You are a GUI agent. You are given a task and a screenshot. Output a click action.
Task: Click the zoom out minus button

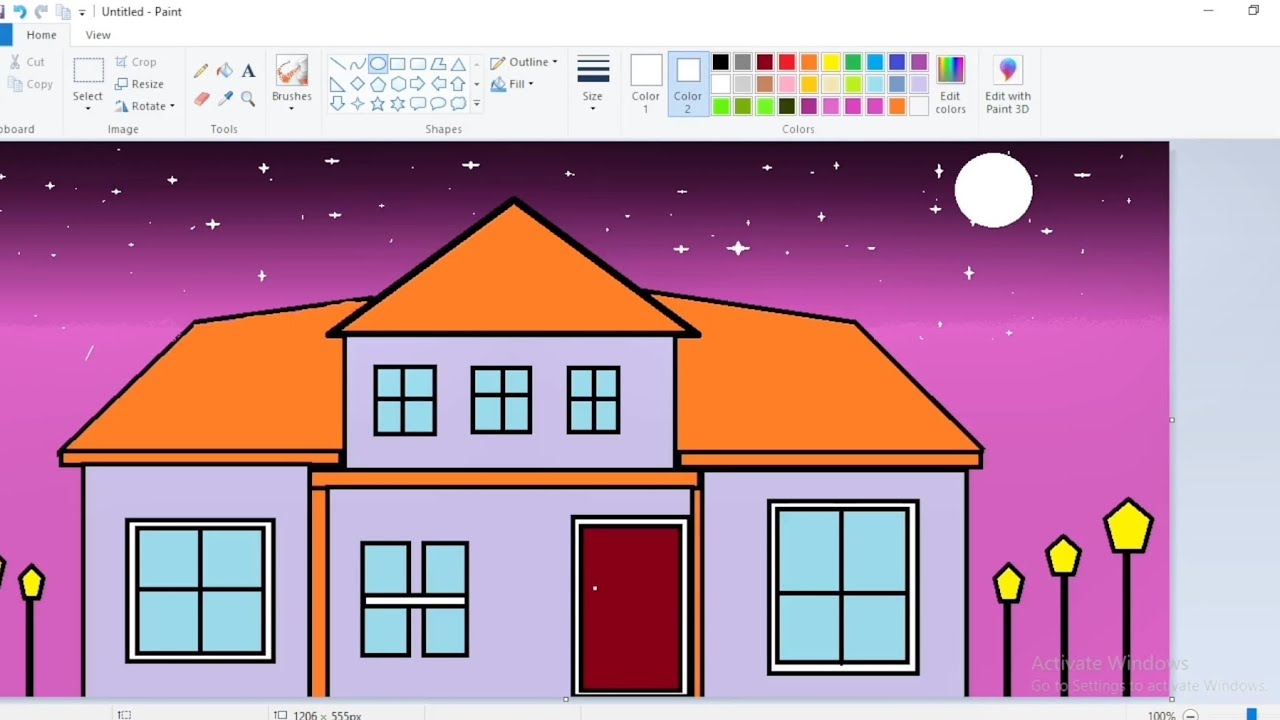click(x=1190, y=715)
